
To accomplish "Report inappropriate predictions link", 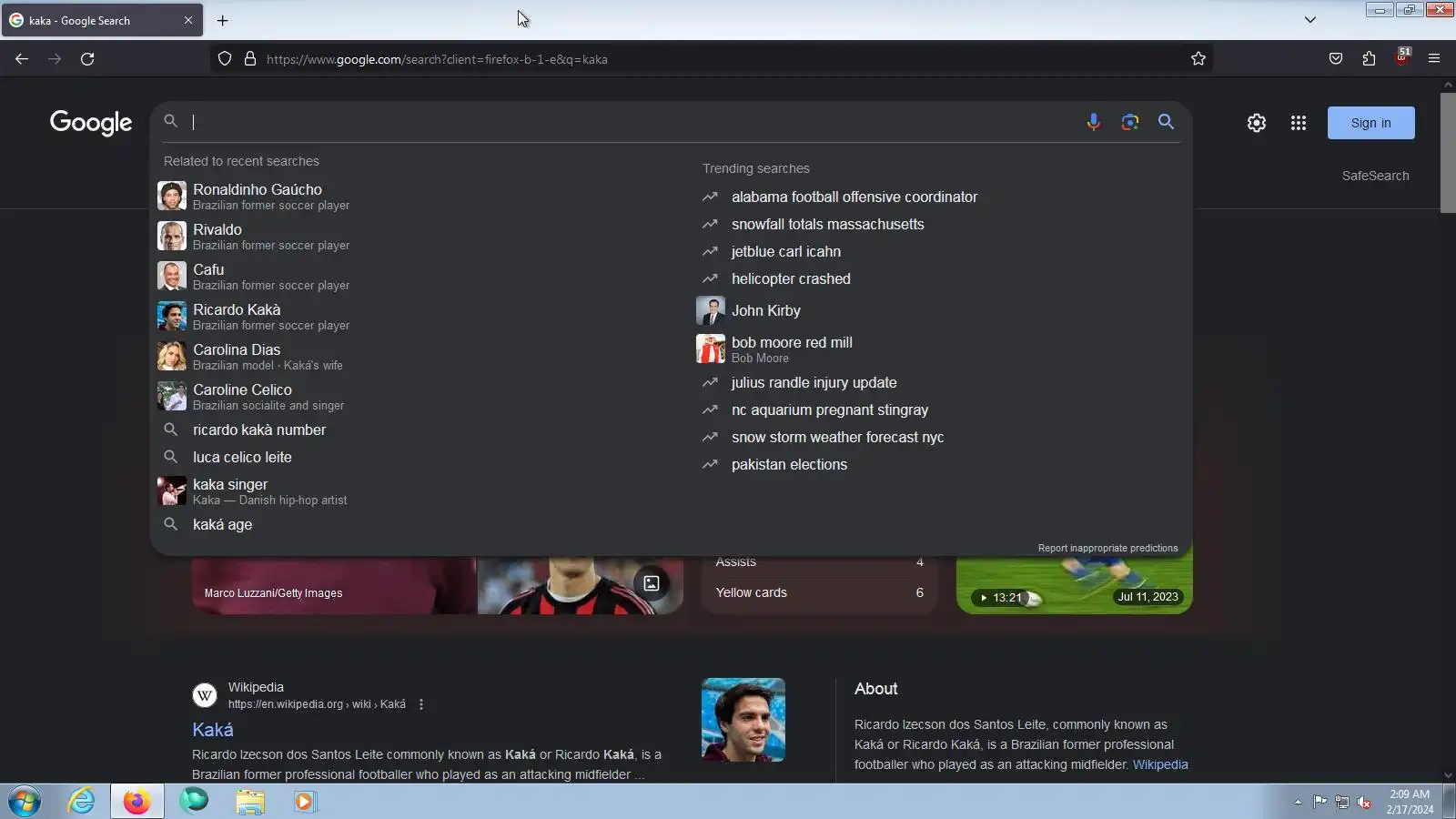I will coord(1107,548).
